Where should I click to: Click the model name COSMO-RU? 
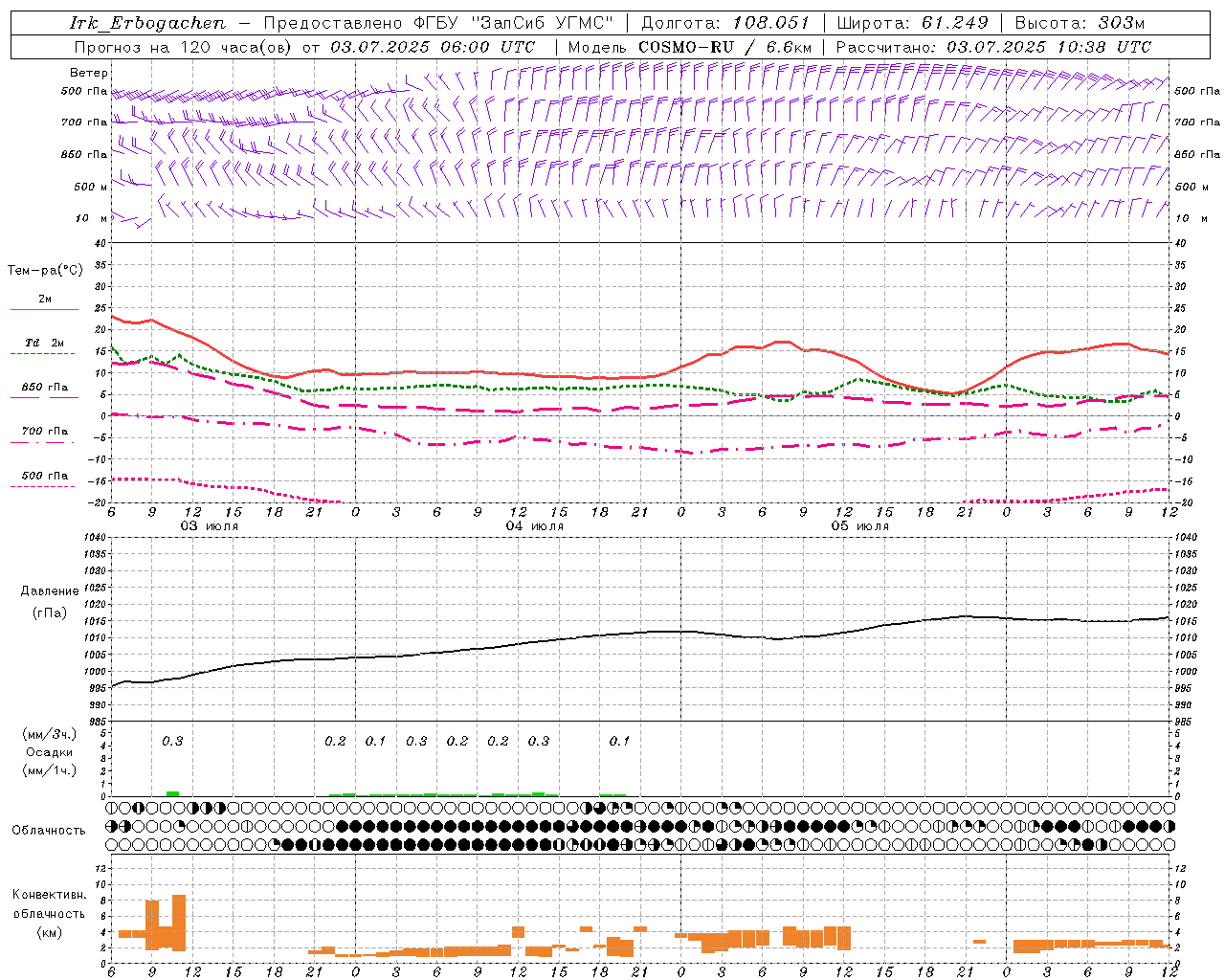point(685,47)
